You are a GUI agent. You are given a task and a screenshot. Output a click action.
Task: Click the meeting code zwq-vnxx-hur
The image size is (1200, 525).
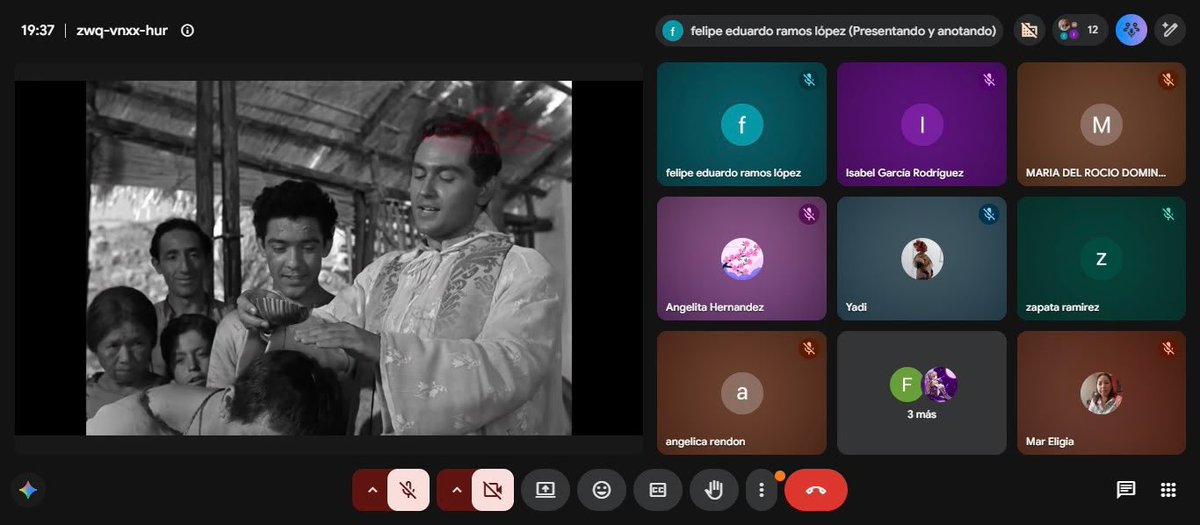click(120, 30)
